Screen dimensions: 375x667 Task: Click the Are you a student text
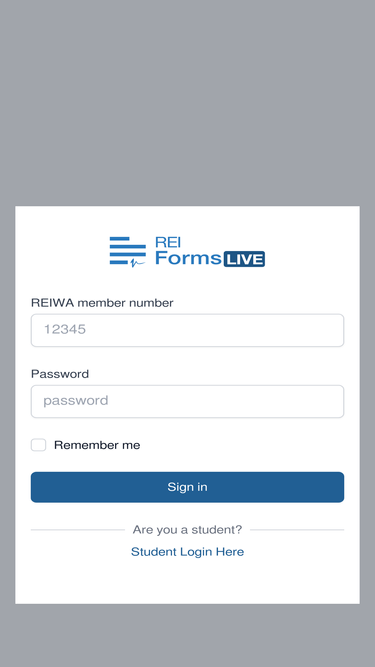pos(188,530)
